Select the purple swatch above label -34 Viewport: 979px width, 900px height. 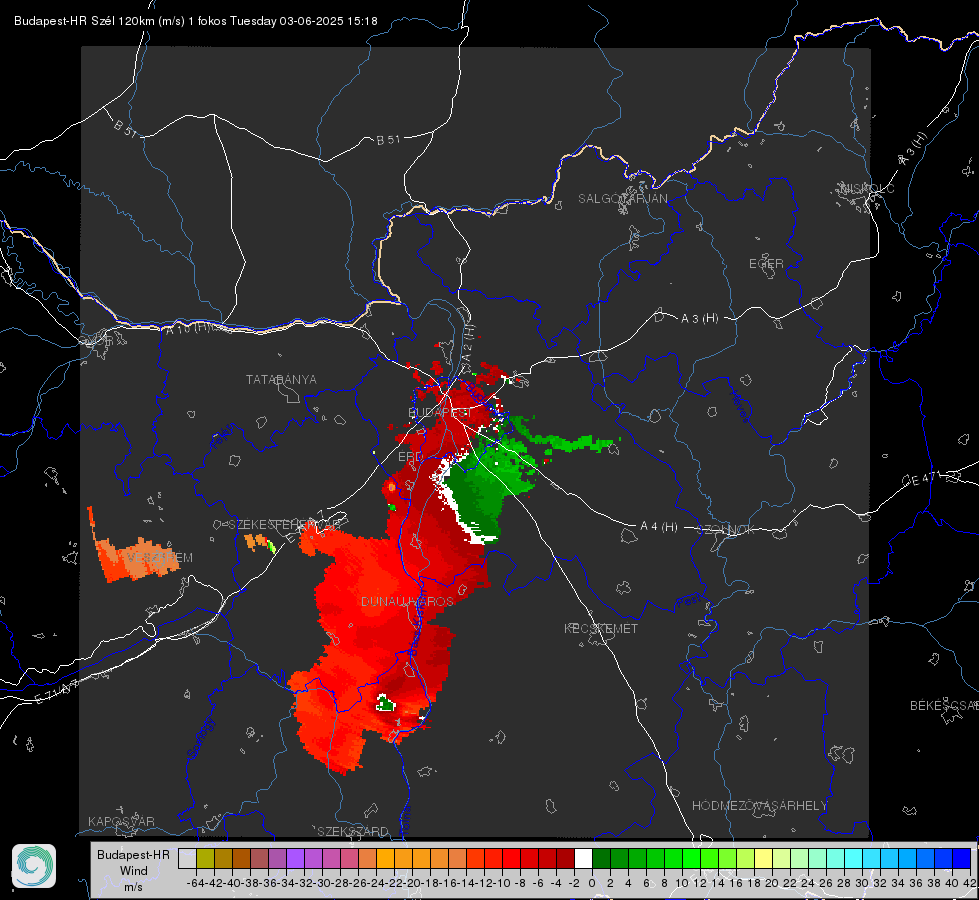click(x=295, y=858)
